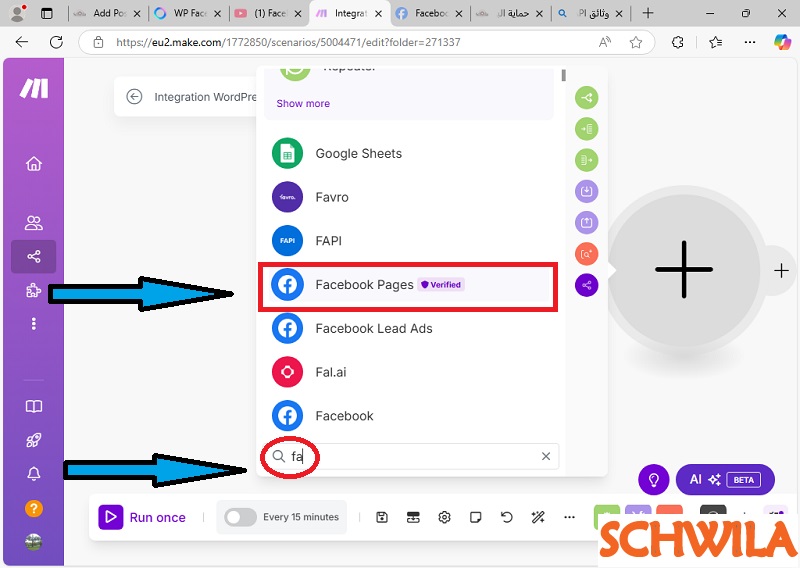The height and width of the screenshot is (568, 800).
Task: Select Fal.ai app
Action: click(x=408, y=372)
